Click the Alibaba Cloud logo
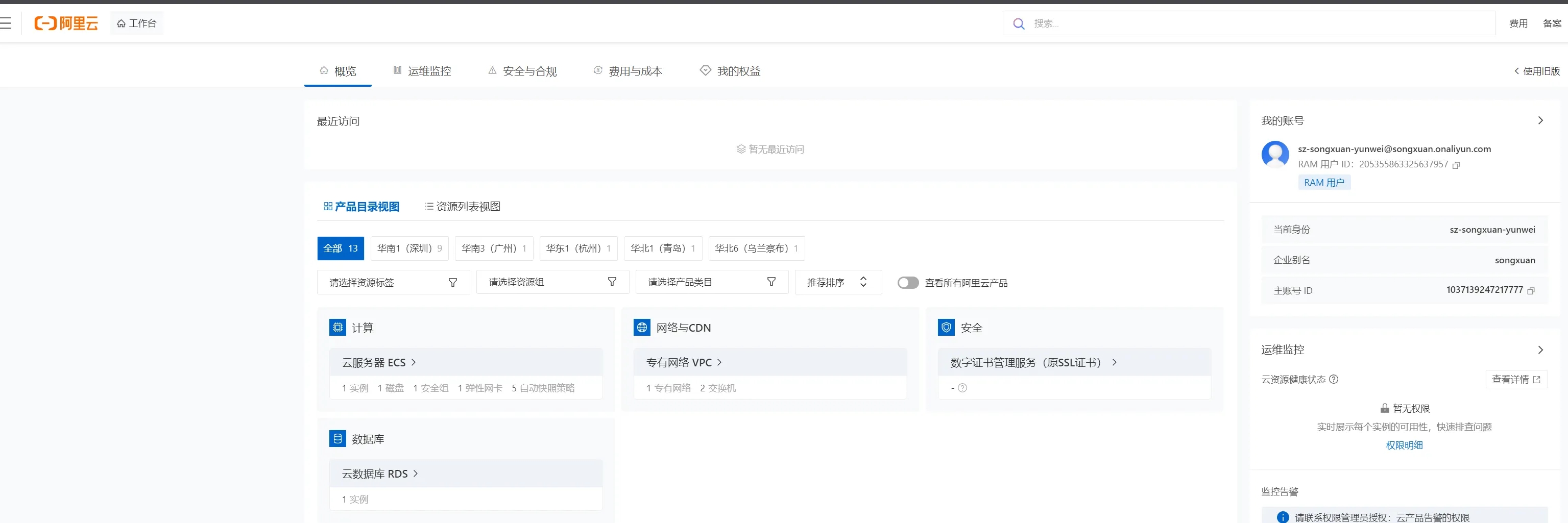Viewport: 1568px width, 523px height. [x=66, y=23]
